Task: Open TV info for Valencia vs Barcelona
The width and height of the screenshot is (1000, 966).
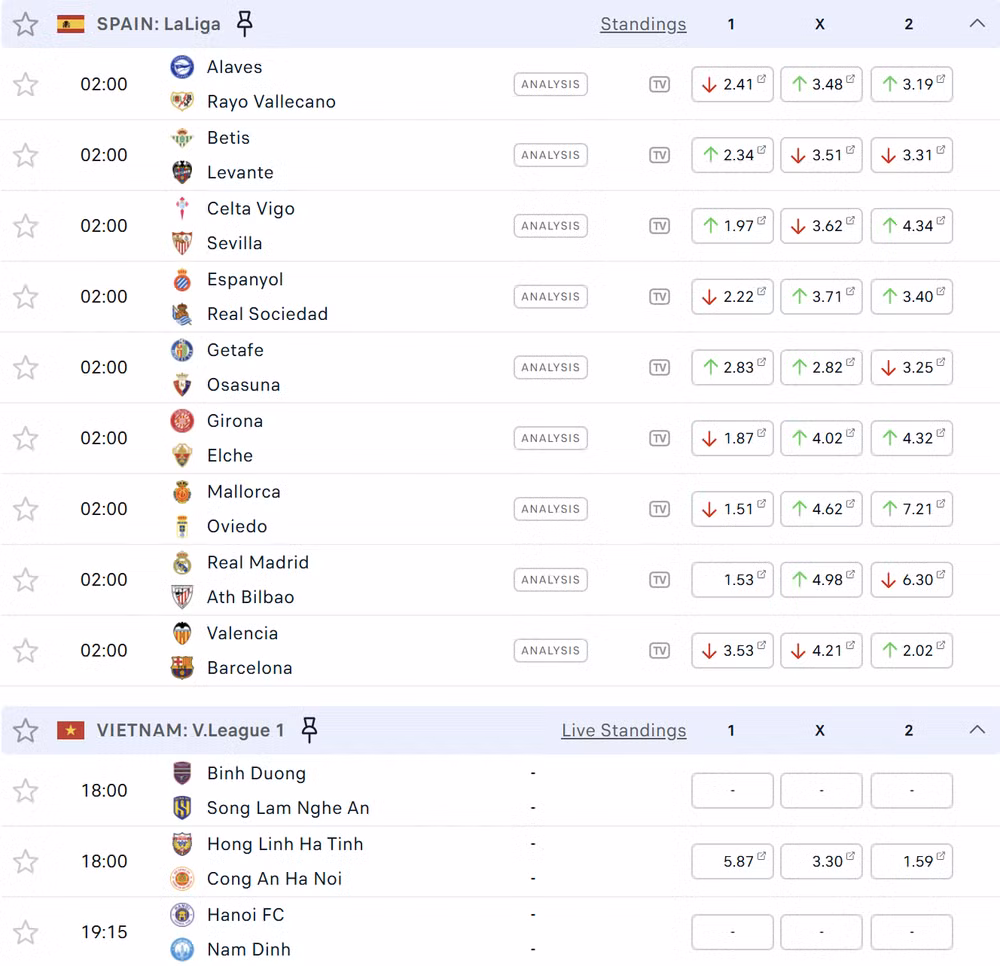Action: [659, 650]
